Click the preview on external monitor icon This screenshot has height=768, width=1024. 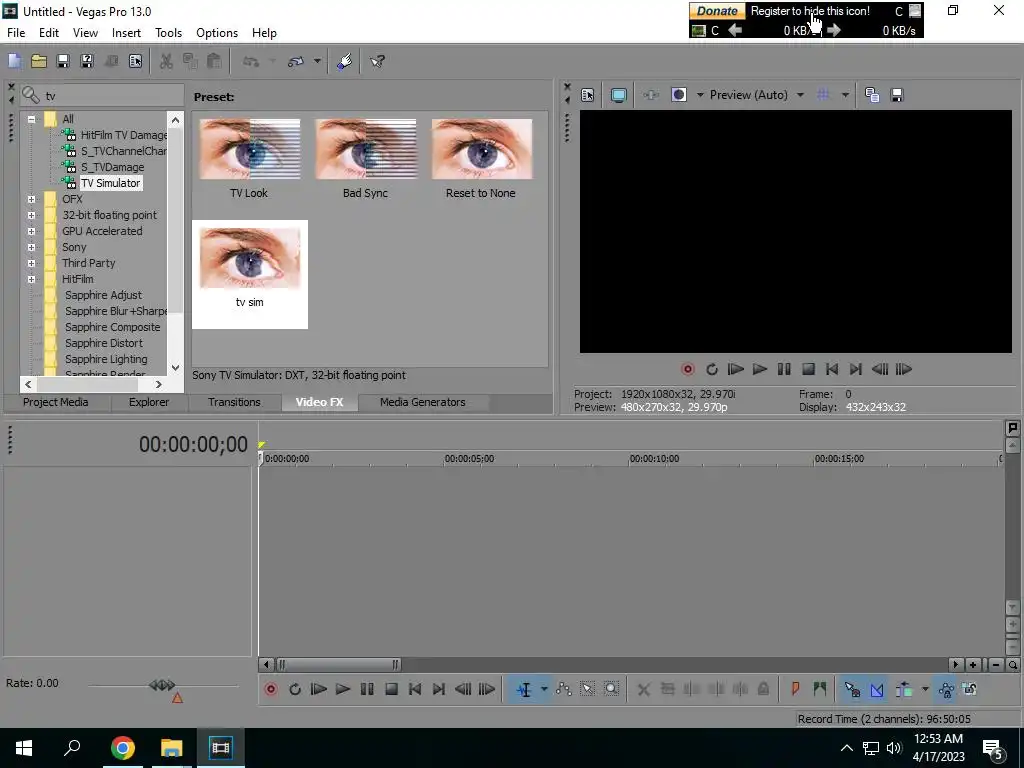tap(618, 95)
